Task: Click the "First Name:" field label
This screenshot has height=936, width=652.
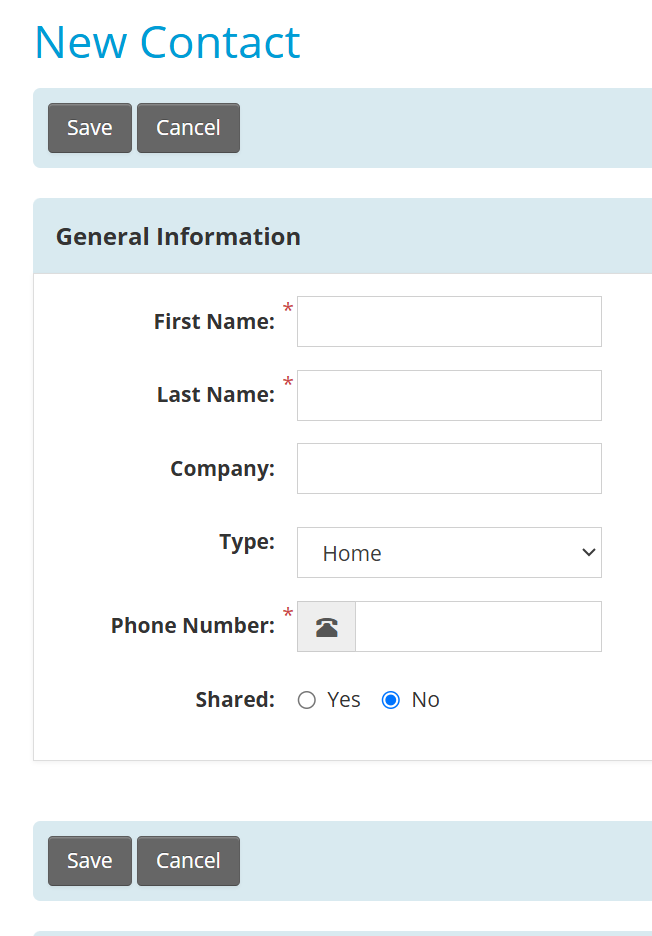Action: tap(214, 321)
